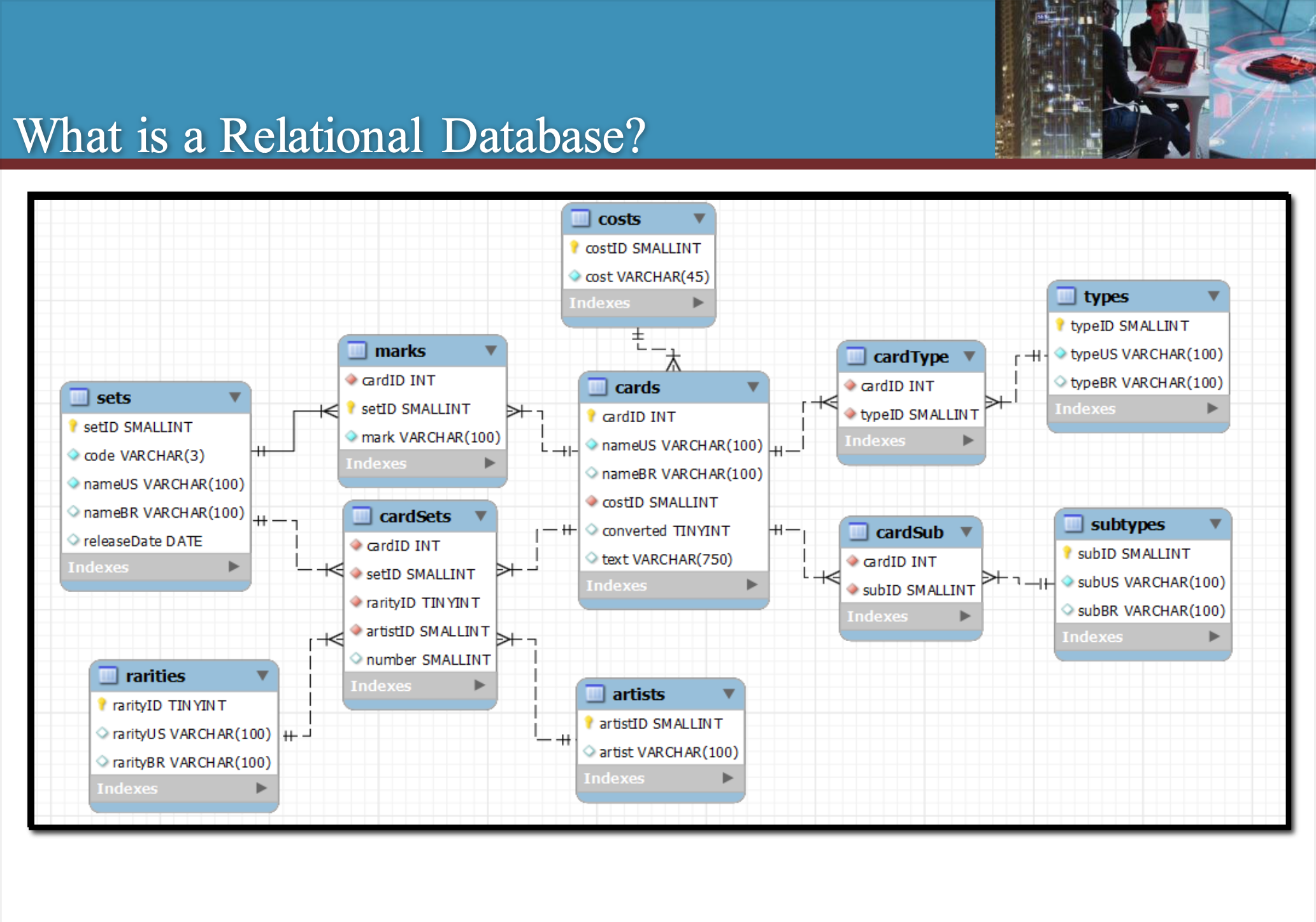Click the table icon on the subtypes table
The image size is (1316, 922).
1074,524
